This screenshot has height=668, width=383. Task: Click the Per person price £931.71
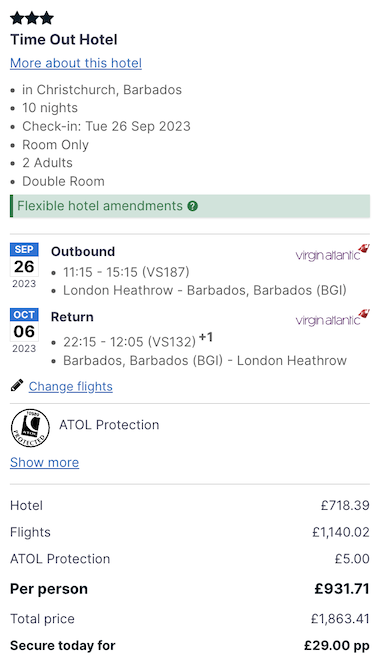pyautogui.click(x=342, y=589)
